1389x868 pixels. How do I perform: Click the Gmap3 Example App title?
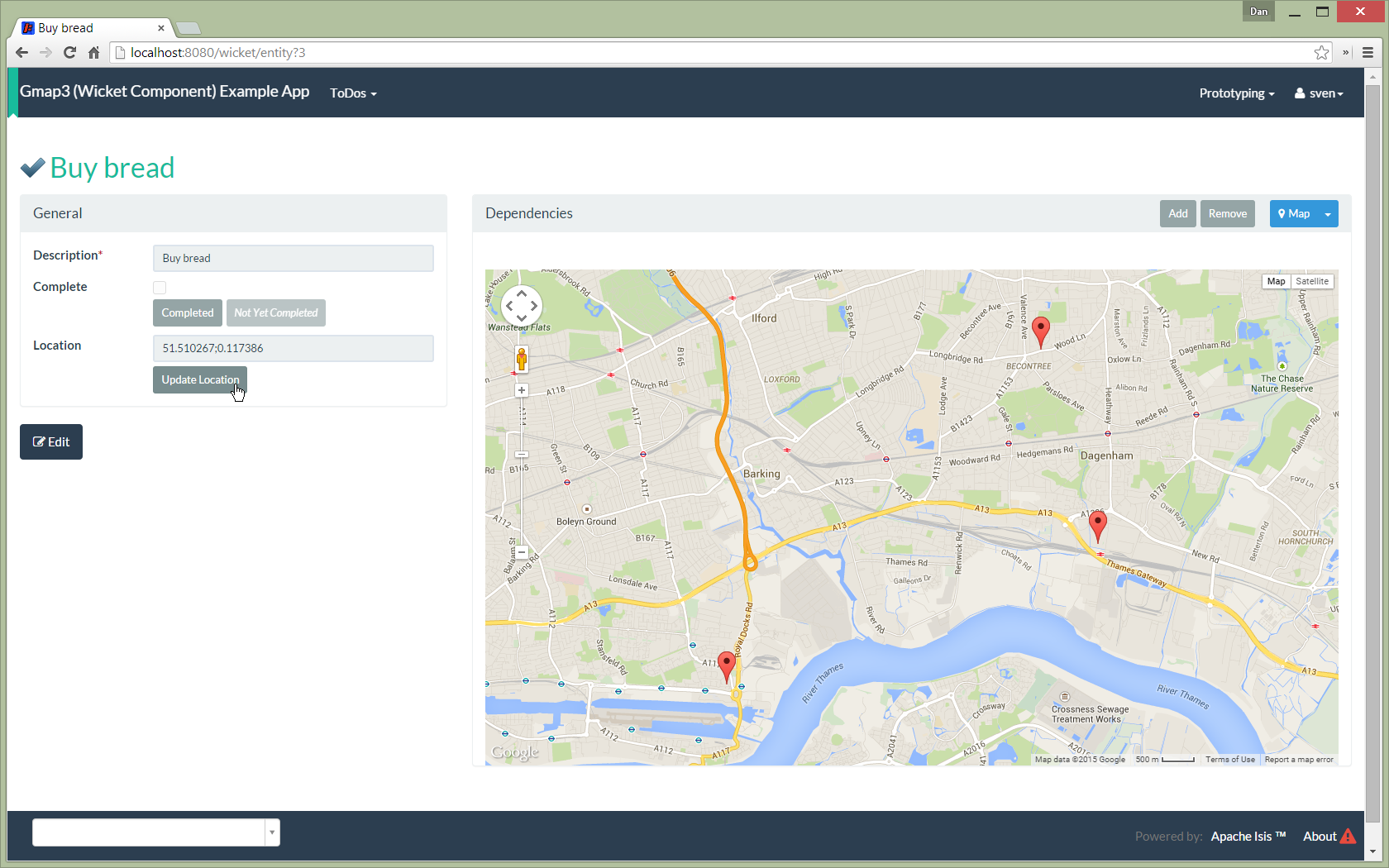[x=165, y=92]
